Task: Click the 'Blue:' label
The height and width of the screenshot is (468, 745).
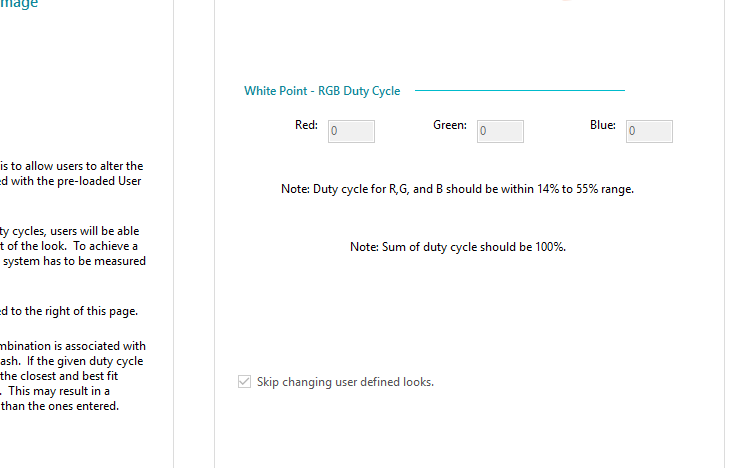Action: [x=602, y=125]
